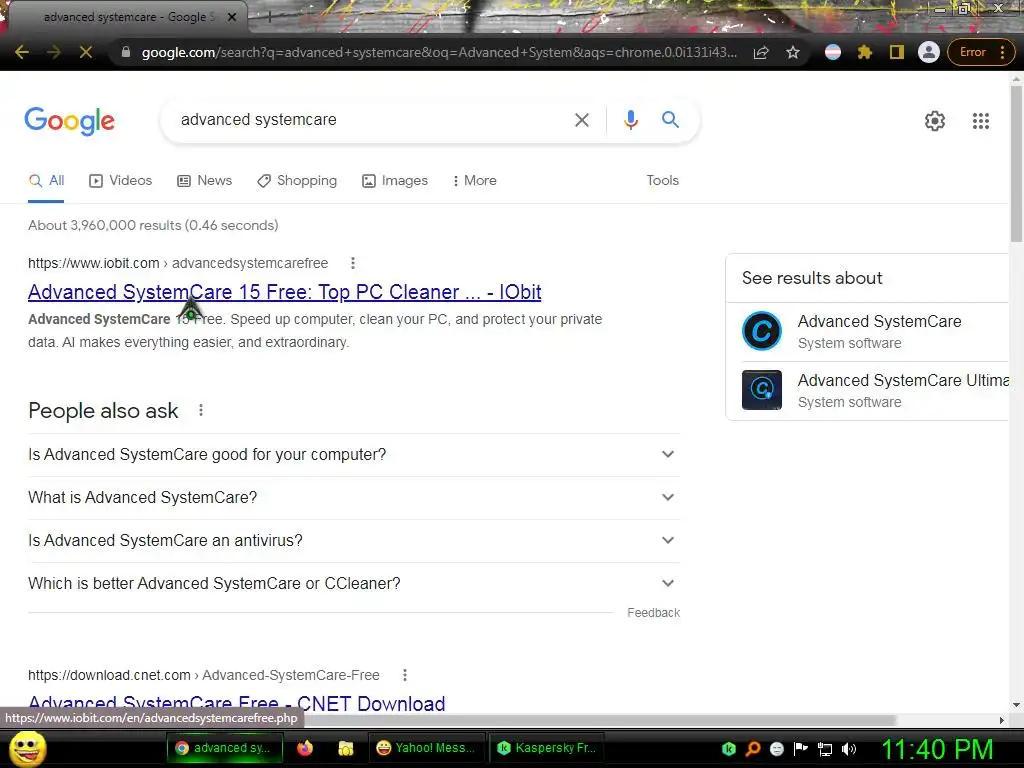Click the Advanced SystemCare Ultimate logo thumbnail
This screenshot has width=1024, height=768.
[761, 390]
